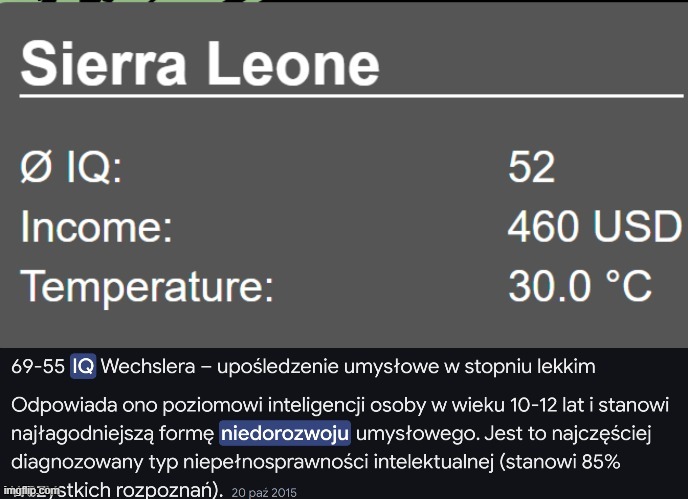Click the Sierra Leone heading

pos(200,66)
